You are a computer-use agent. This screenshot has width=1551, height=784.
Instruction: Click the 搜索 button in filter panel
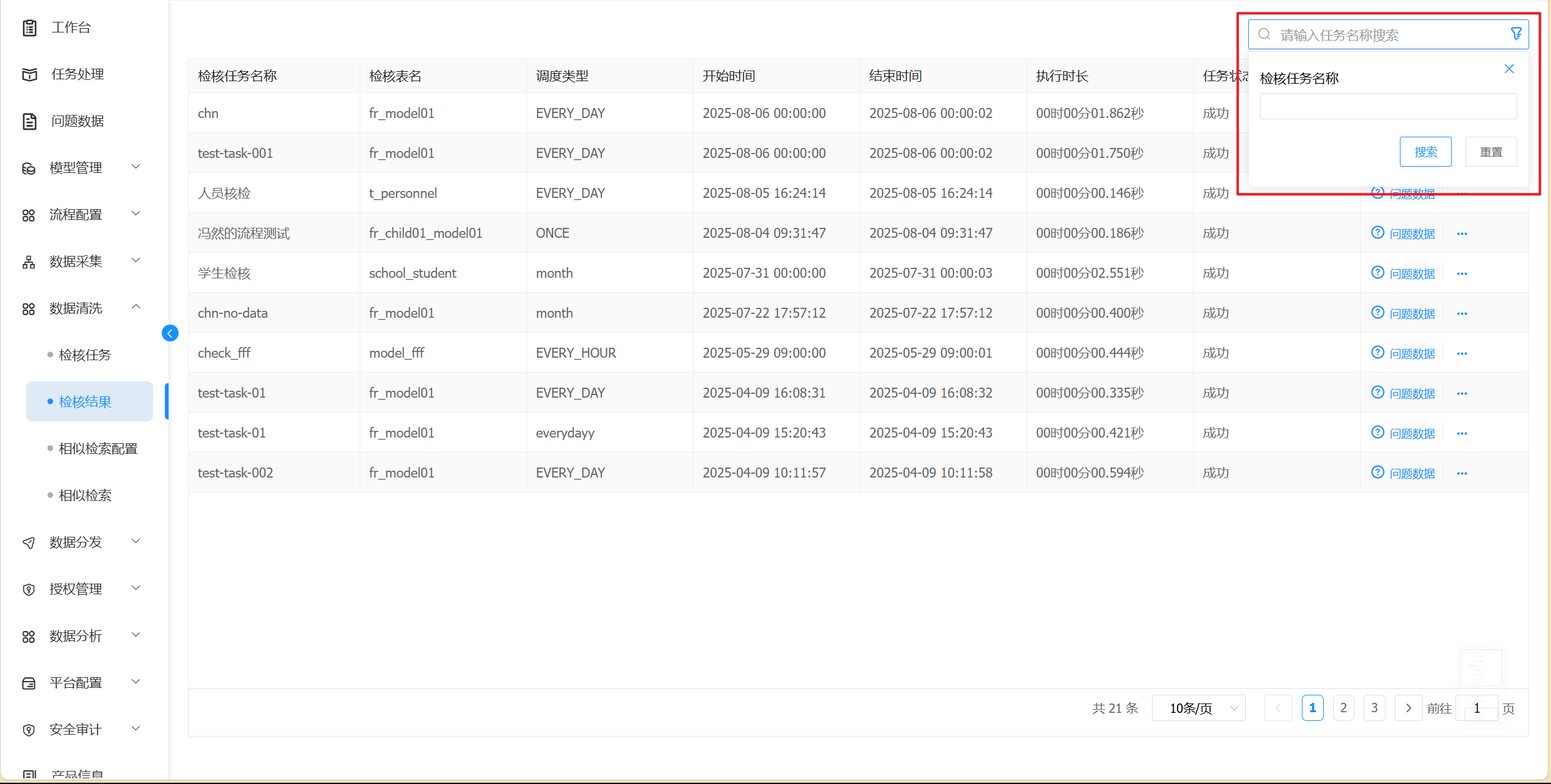pyautogui.click(x=1425, y=152)
